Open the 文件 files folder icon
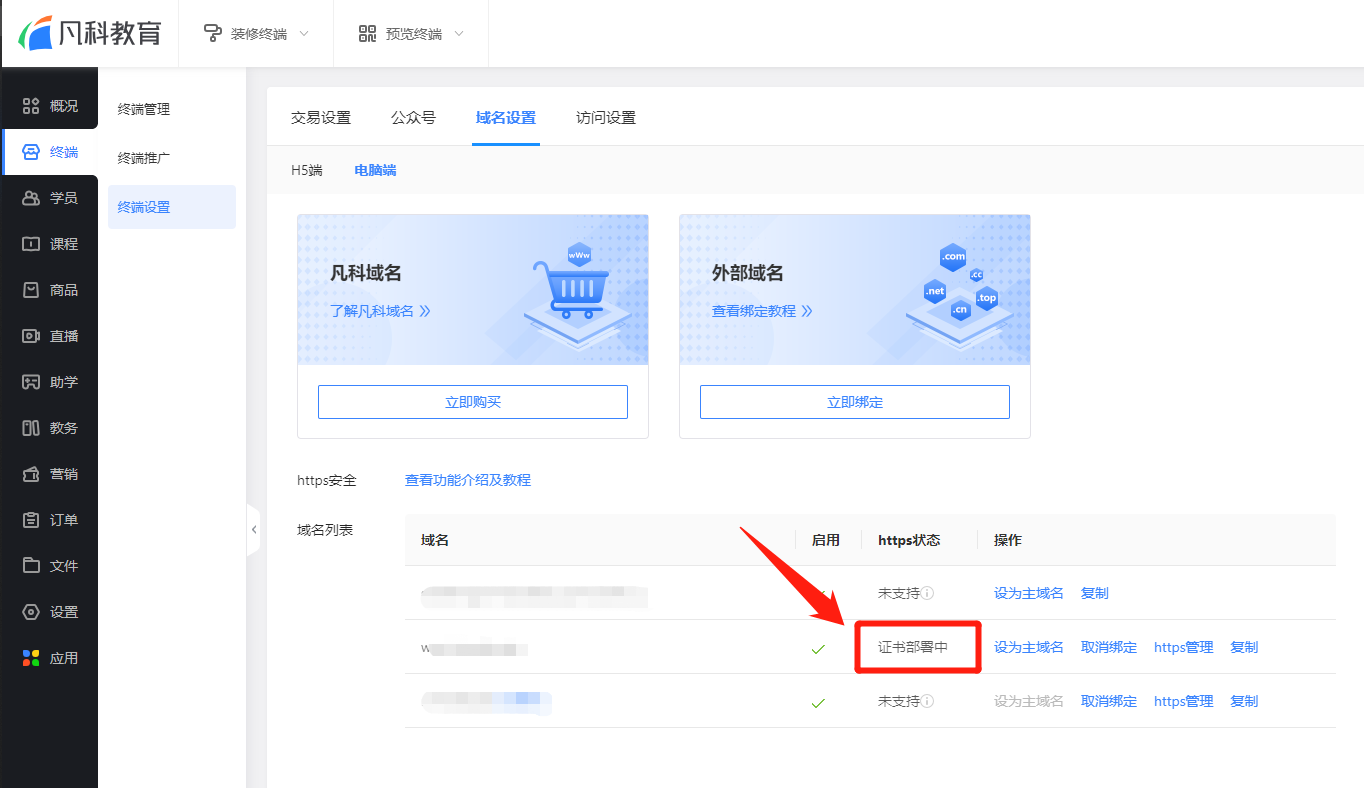Viewport: 1364px width, 788px height. pos(31,566)
